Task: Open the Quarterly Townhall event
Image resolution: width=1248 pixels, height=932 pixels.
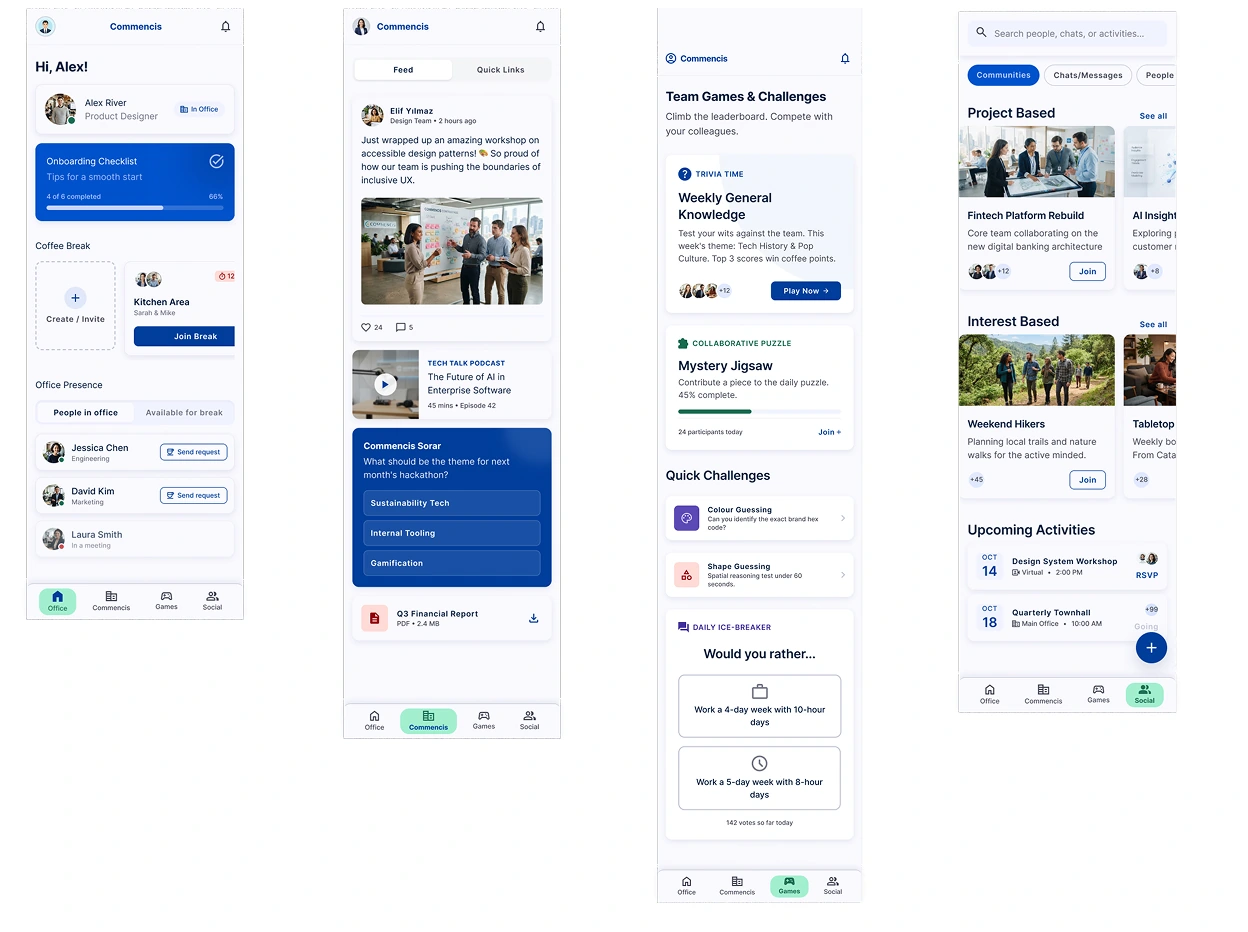Action: pyautogui.click(x=1067, y=617)
